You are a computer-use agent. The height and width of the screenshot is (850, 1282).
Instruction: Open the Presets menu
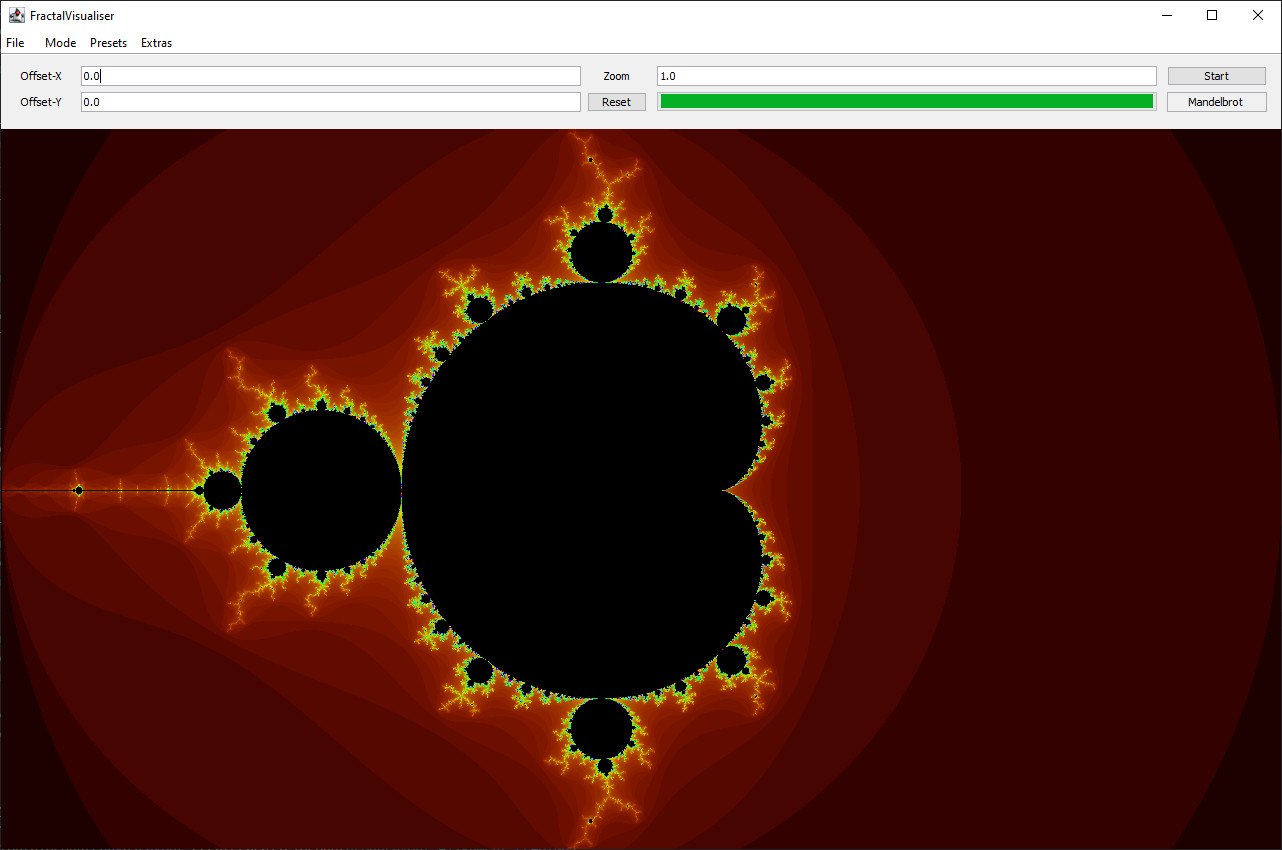(108, 43)
